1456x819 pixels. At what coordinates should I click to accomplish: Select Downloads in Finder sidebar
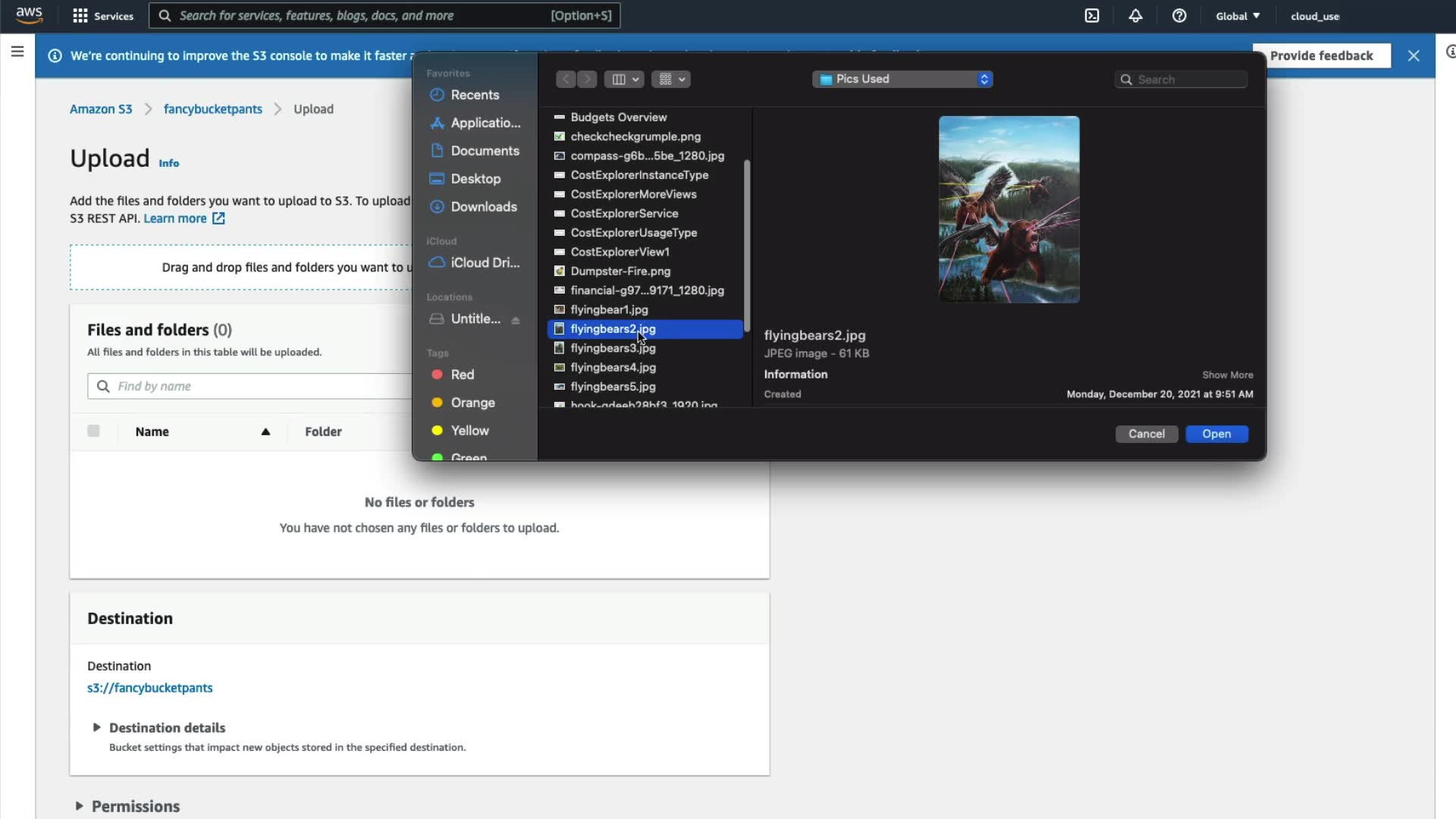click(x=483, y=207)
